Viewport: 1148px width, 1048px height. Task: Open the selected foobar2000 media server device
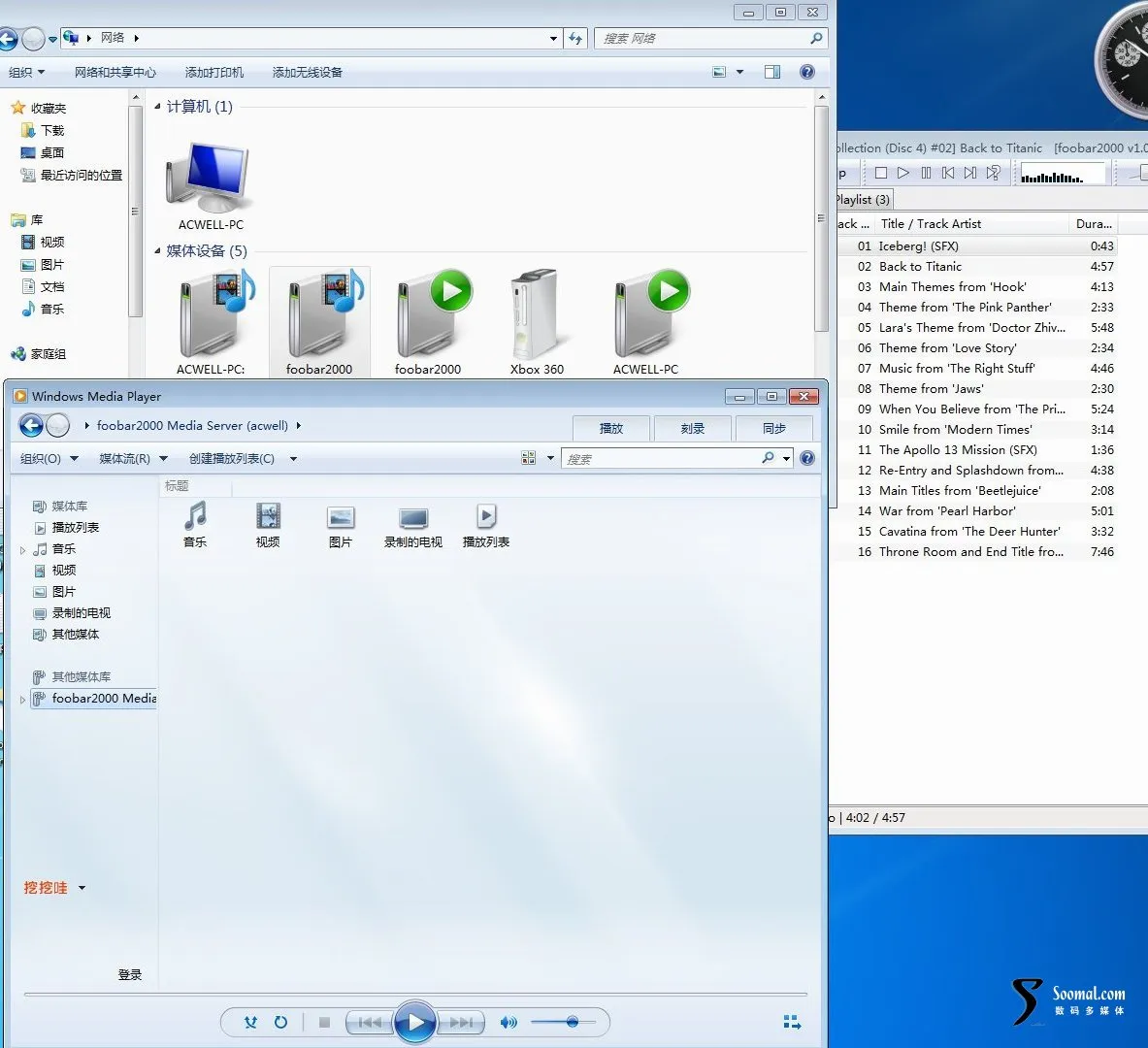319,322
